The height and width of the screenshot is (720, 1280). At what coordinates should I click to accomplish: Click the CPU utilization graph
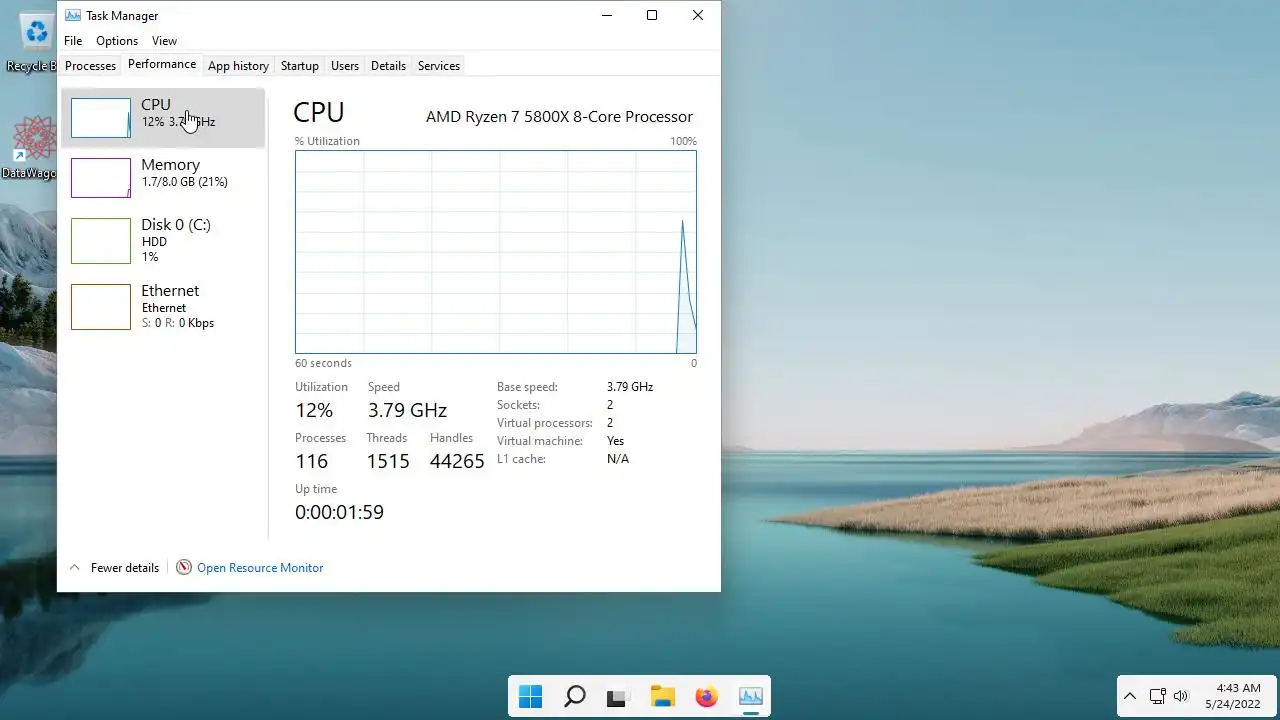click(x=496, y=252)
